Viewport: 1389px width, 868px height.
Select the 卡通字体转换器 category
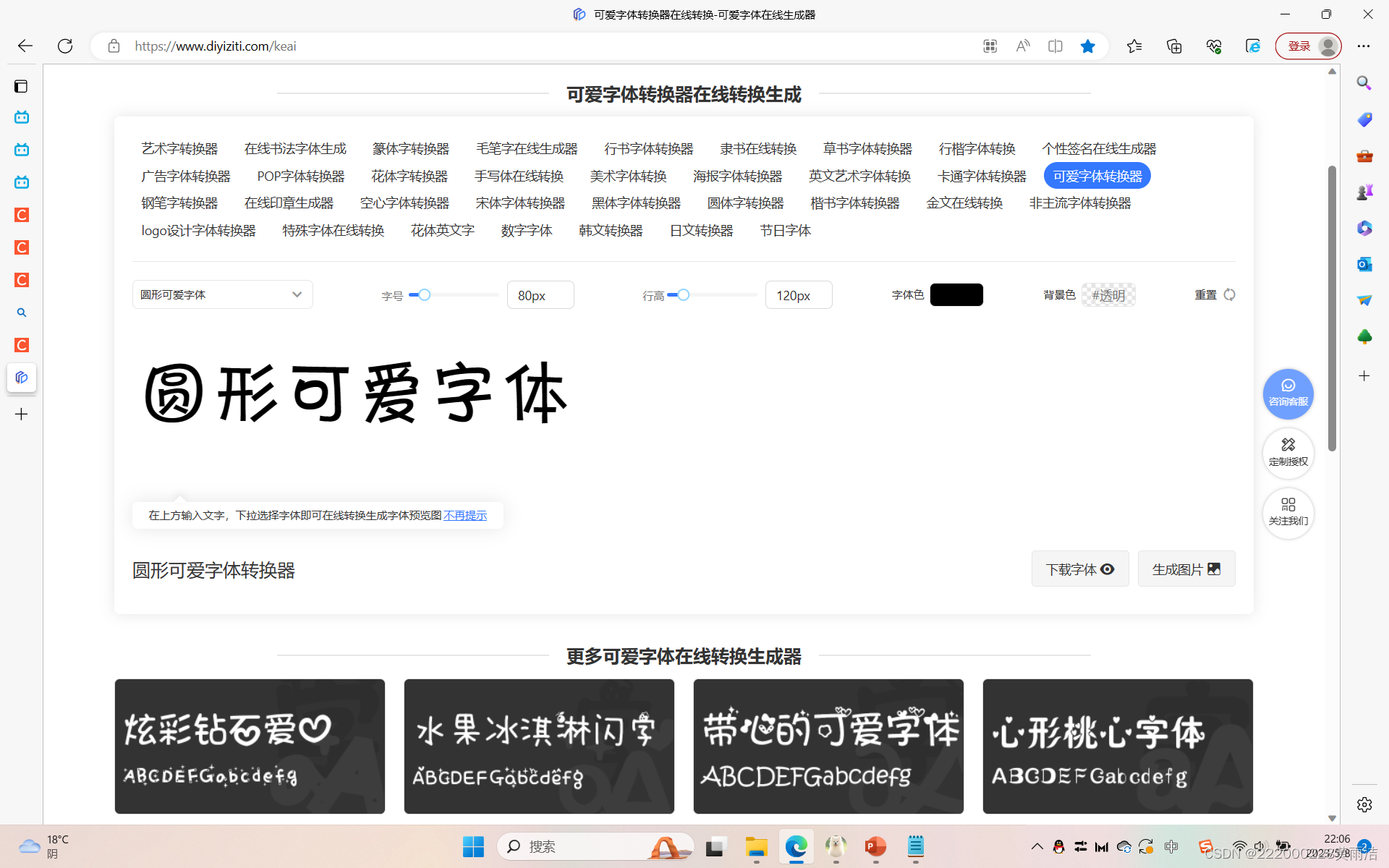coord(981,176)
